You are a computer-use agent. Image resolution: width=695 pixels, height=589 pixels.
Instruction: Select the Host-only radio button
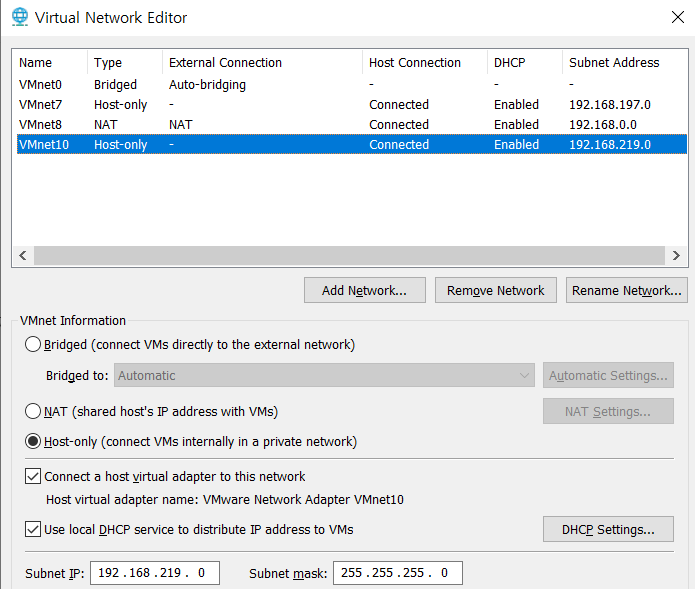(x=33, y=441)
